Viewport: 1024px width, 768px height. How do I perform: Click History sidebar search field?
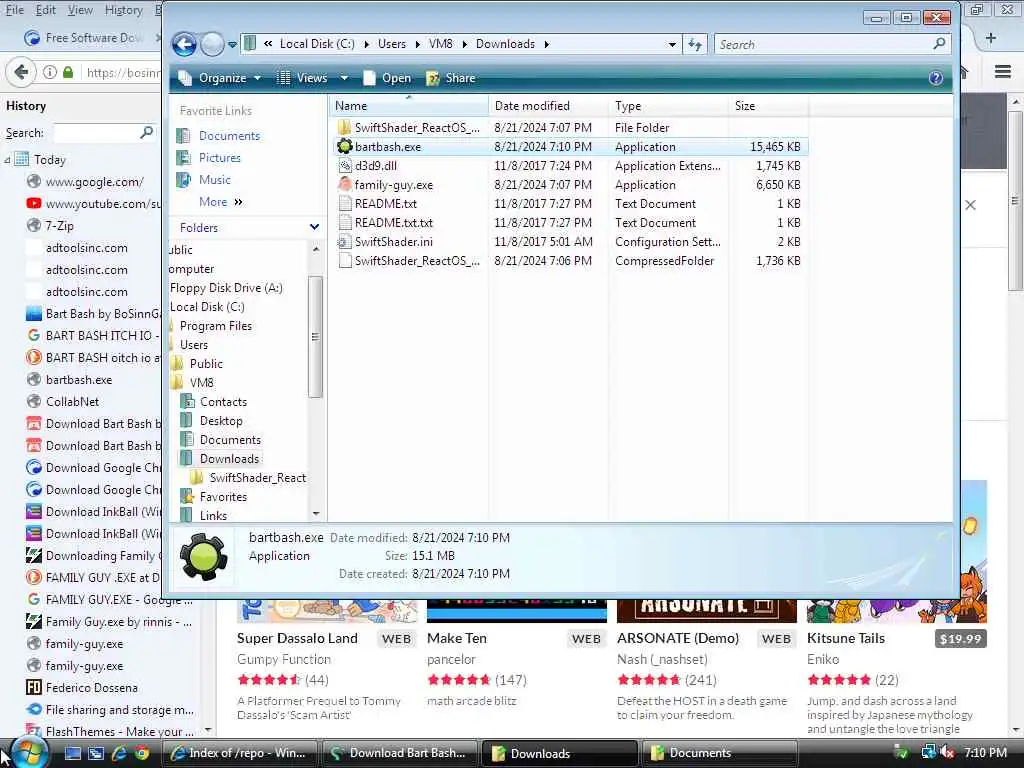104,133
